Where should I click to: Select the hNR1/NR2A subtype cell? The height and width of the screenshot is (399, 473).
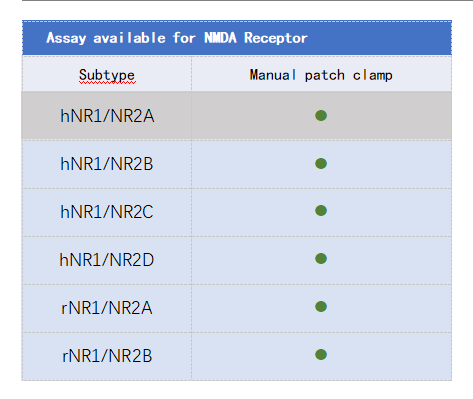coord(107,116)
